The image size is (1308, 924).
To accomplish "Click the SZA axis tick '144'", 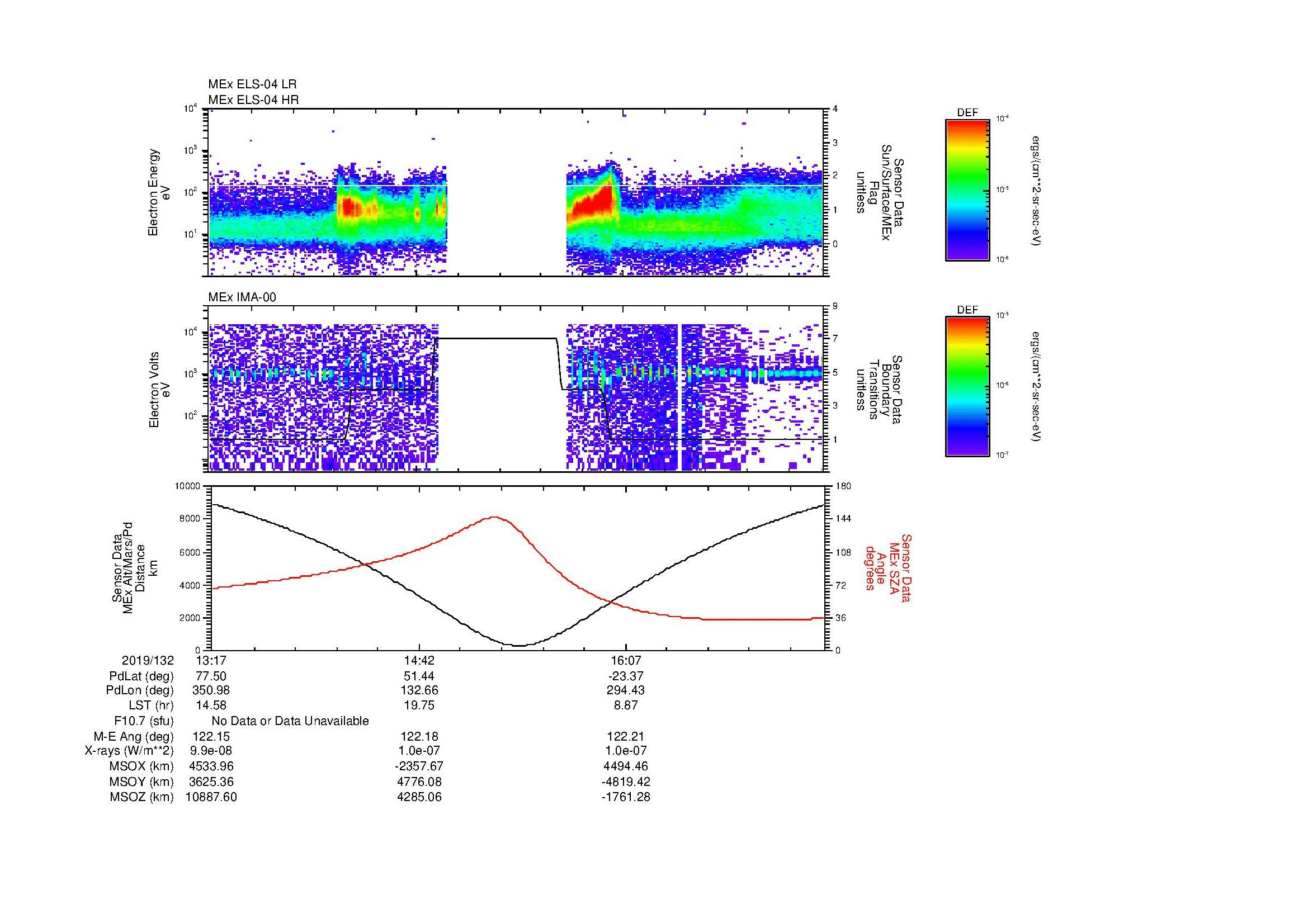I will (843, 519).
